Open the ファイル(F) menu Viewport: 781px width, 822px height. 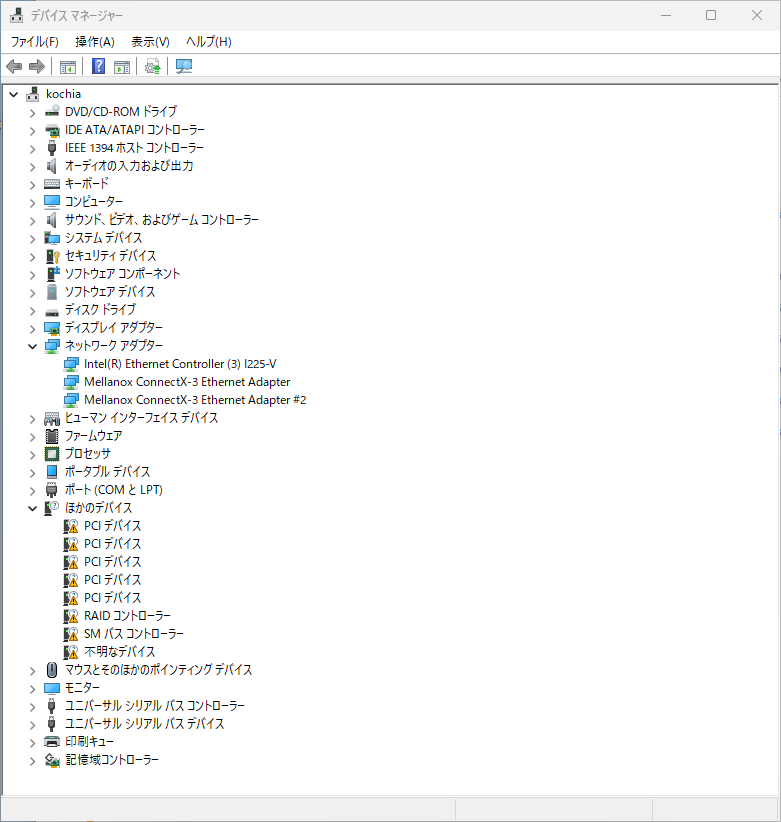35,41
